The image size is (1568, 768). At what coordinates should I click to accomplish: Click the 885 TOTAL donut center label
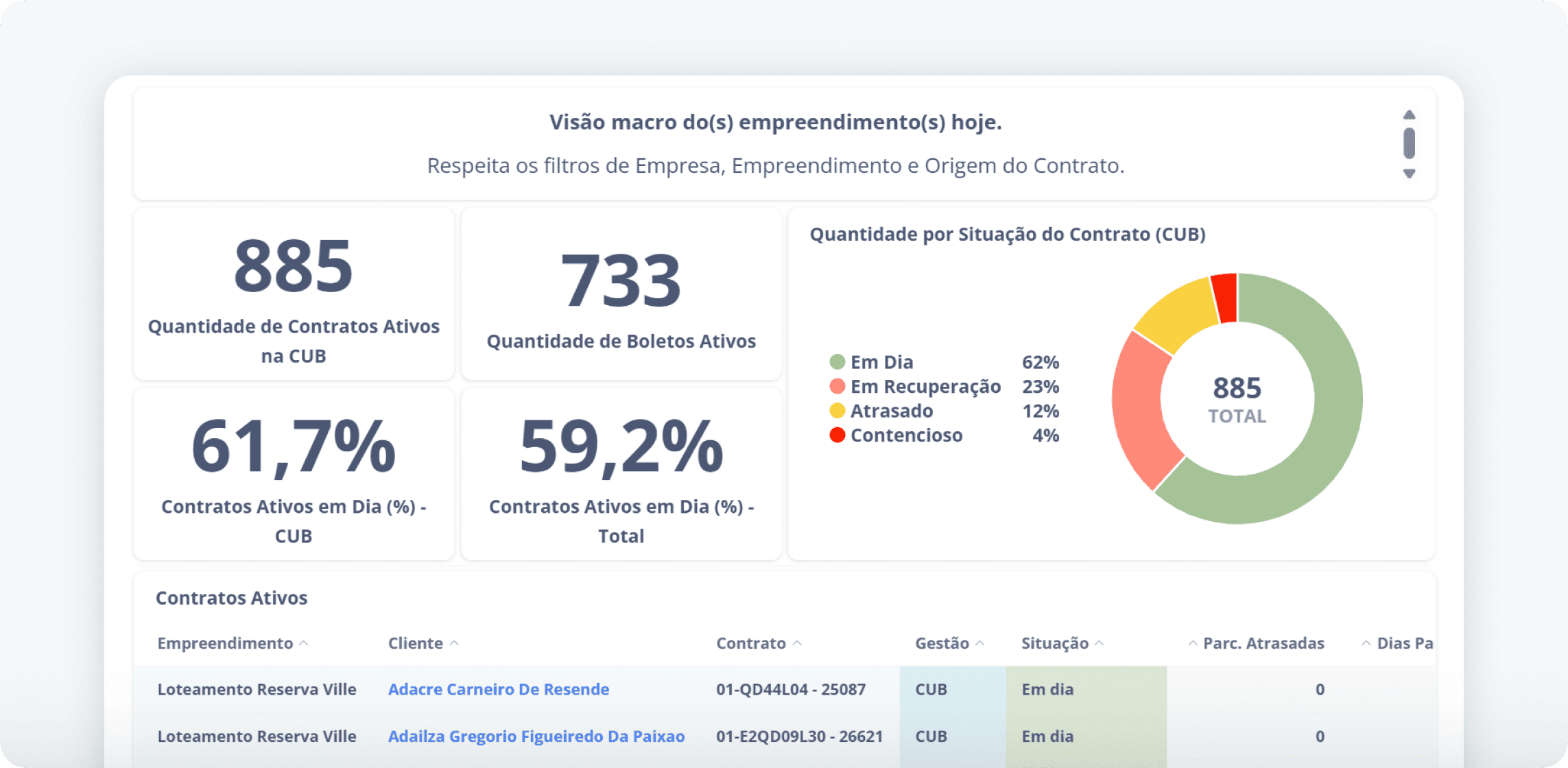click(x=1237, y=400)
